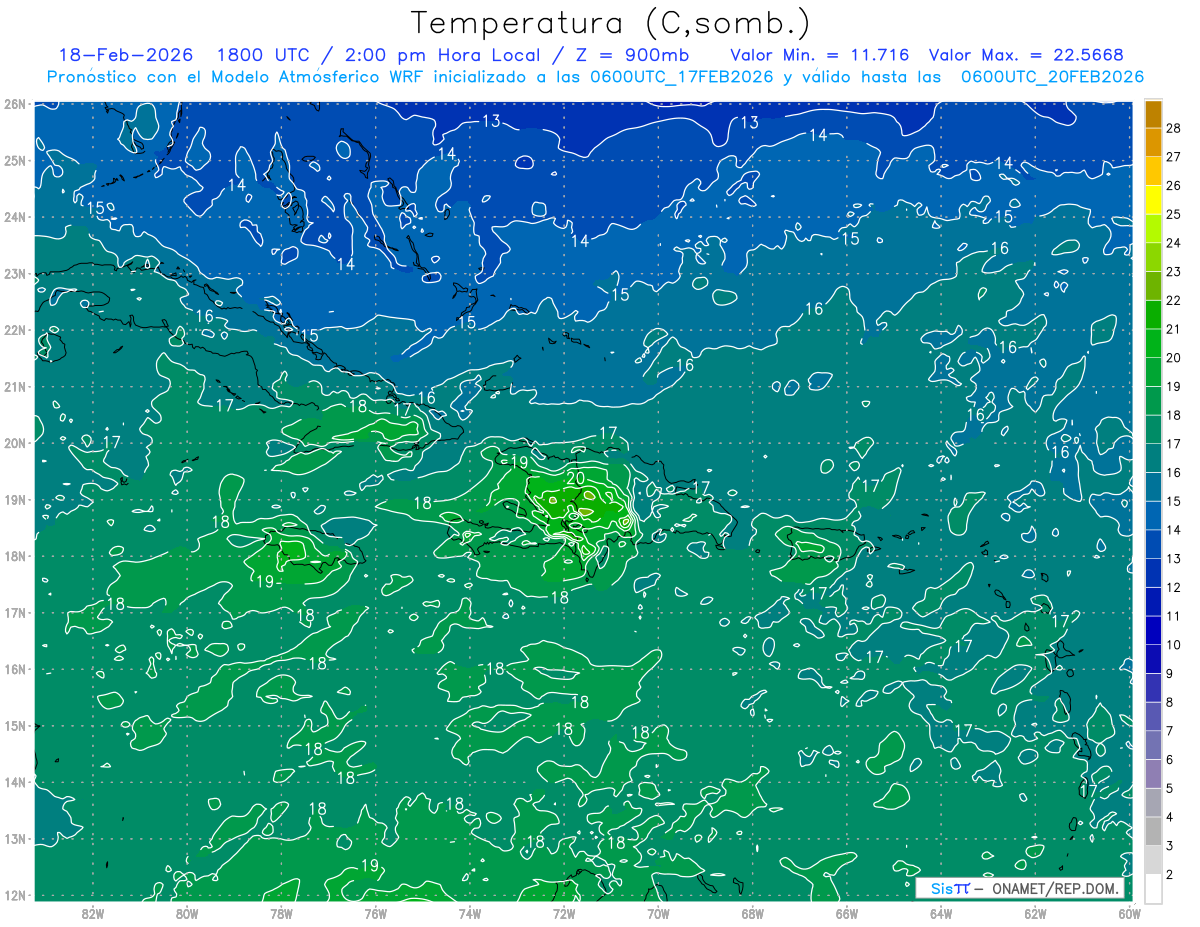Click '2:00 pm Hora Local' text
The image size is (1200, 927).
(445, 55)
